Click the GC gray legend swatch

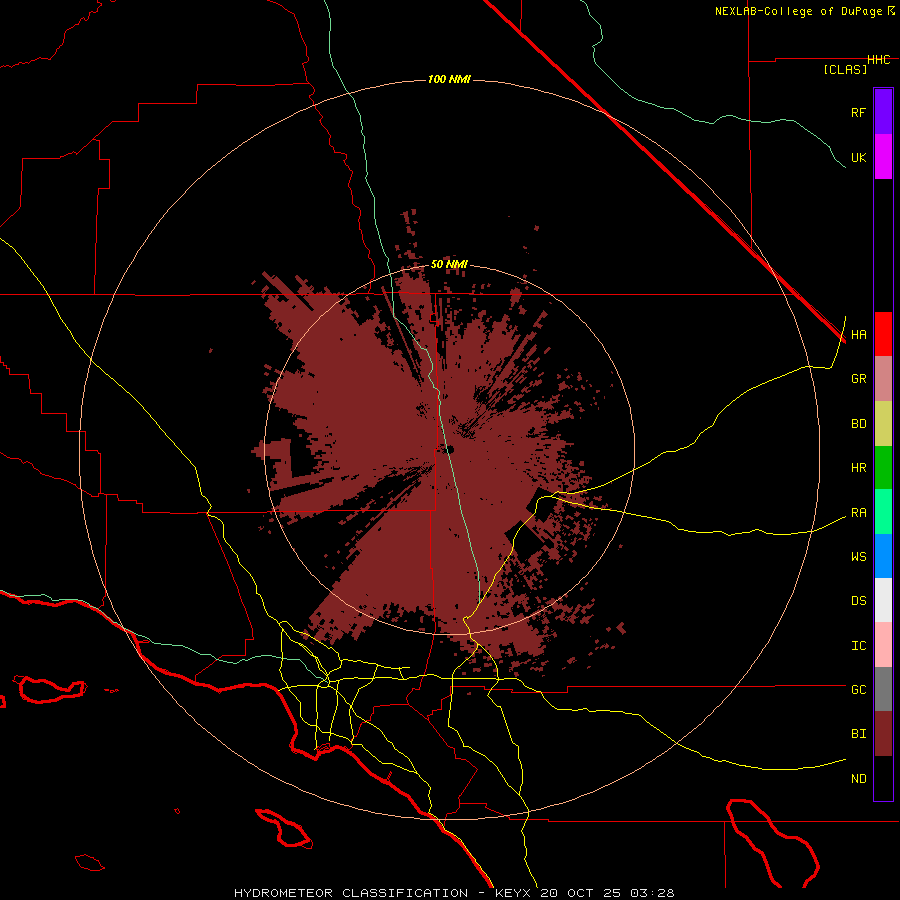(x=883, y=689)
